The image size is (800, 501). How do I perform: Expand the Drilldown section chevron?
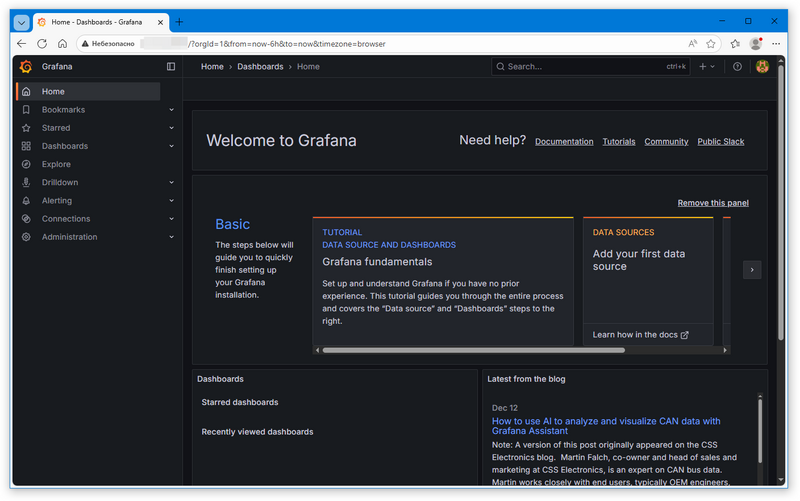(x=171, y=182)
